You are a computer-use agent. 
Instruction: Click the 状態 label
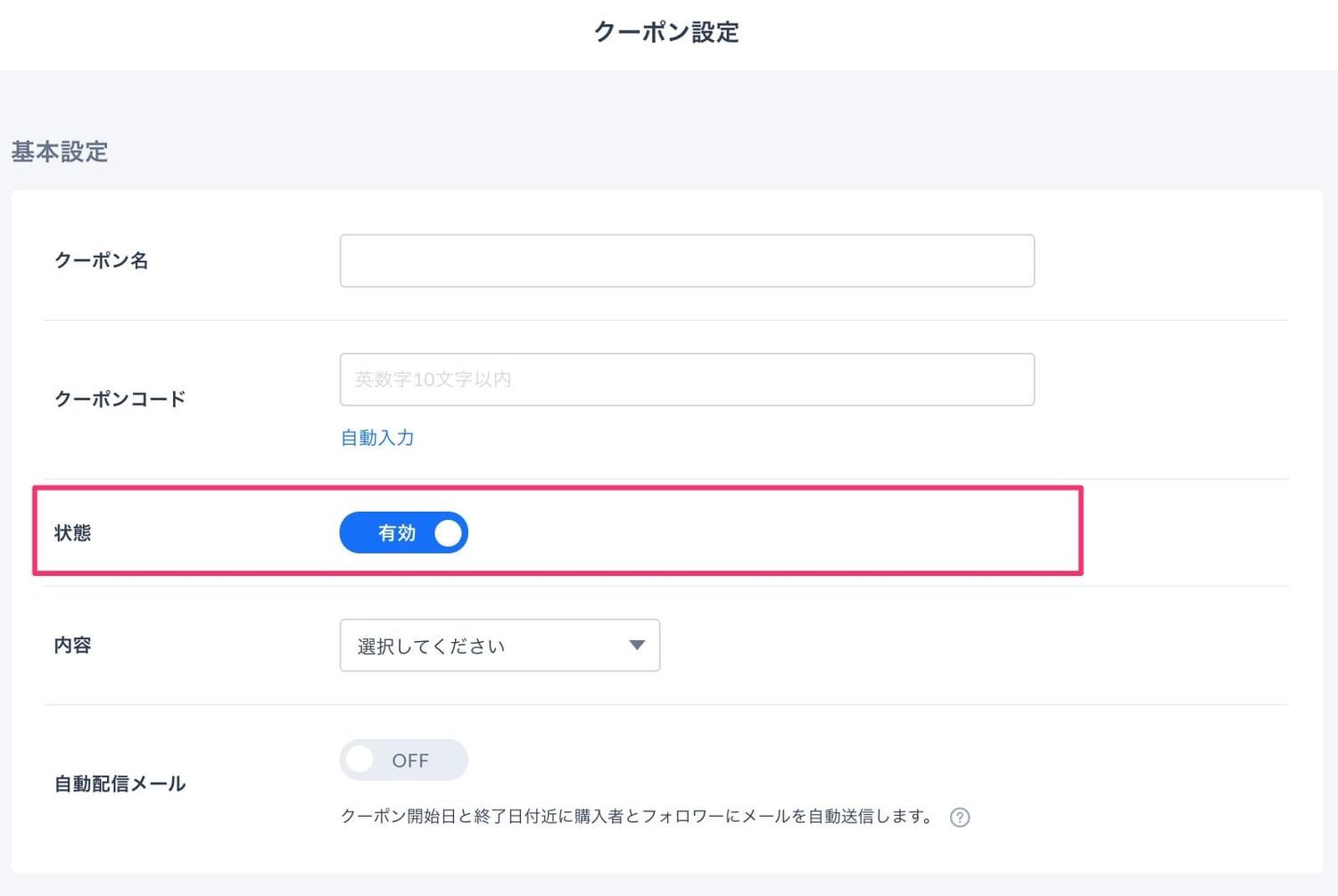pyautogui.click(x=72, y=533)
